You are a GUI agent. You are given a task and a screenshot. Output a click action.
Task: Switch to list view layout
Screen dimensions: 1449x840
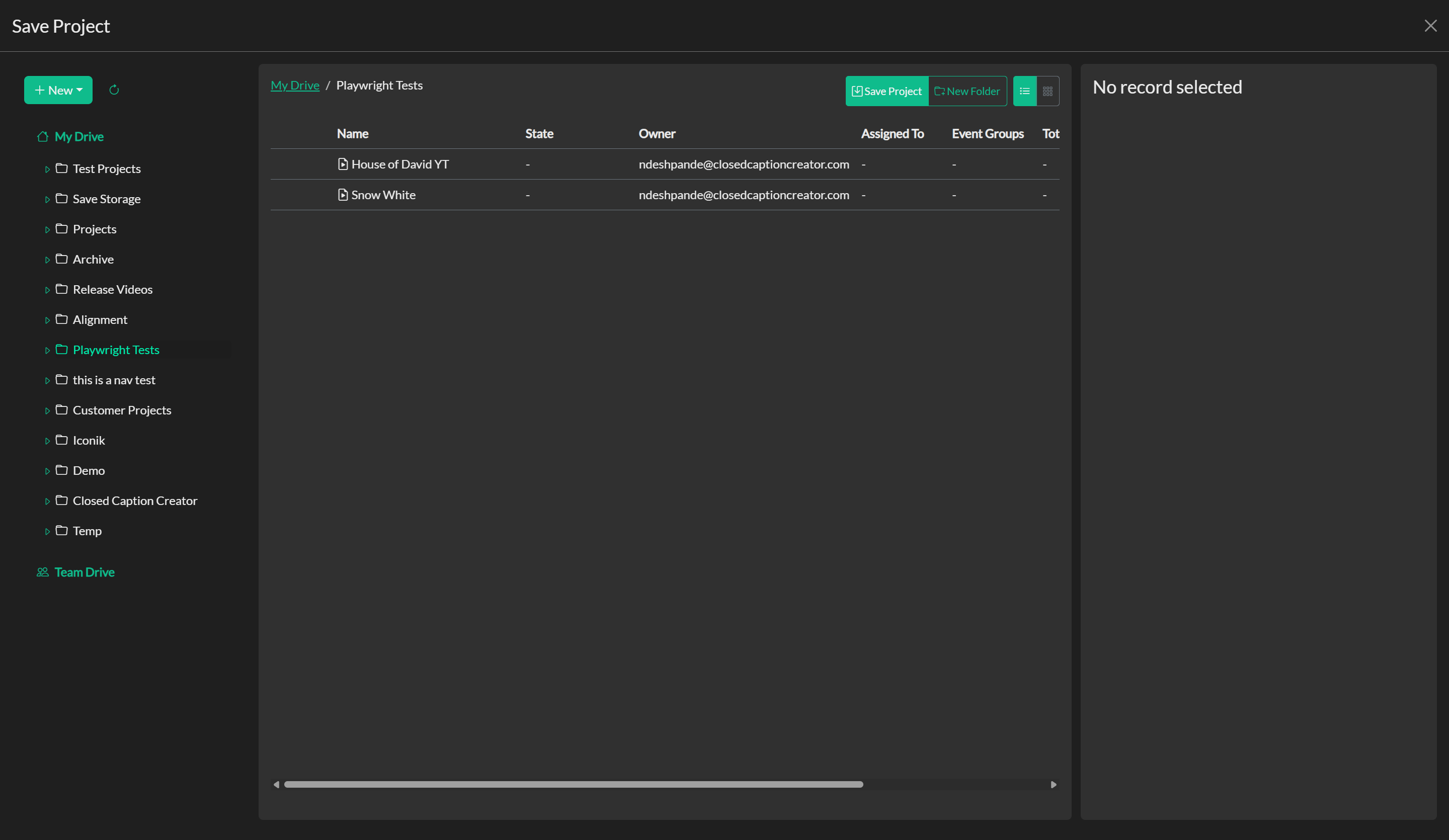pyautogui.click(x=1025, y=91)
